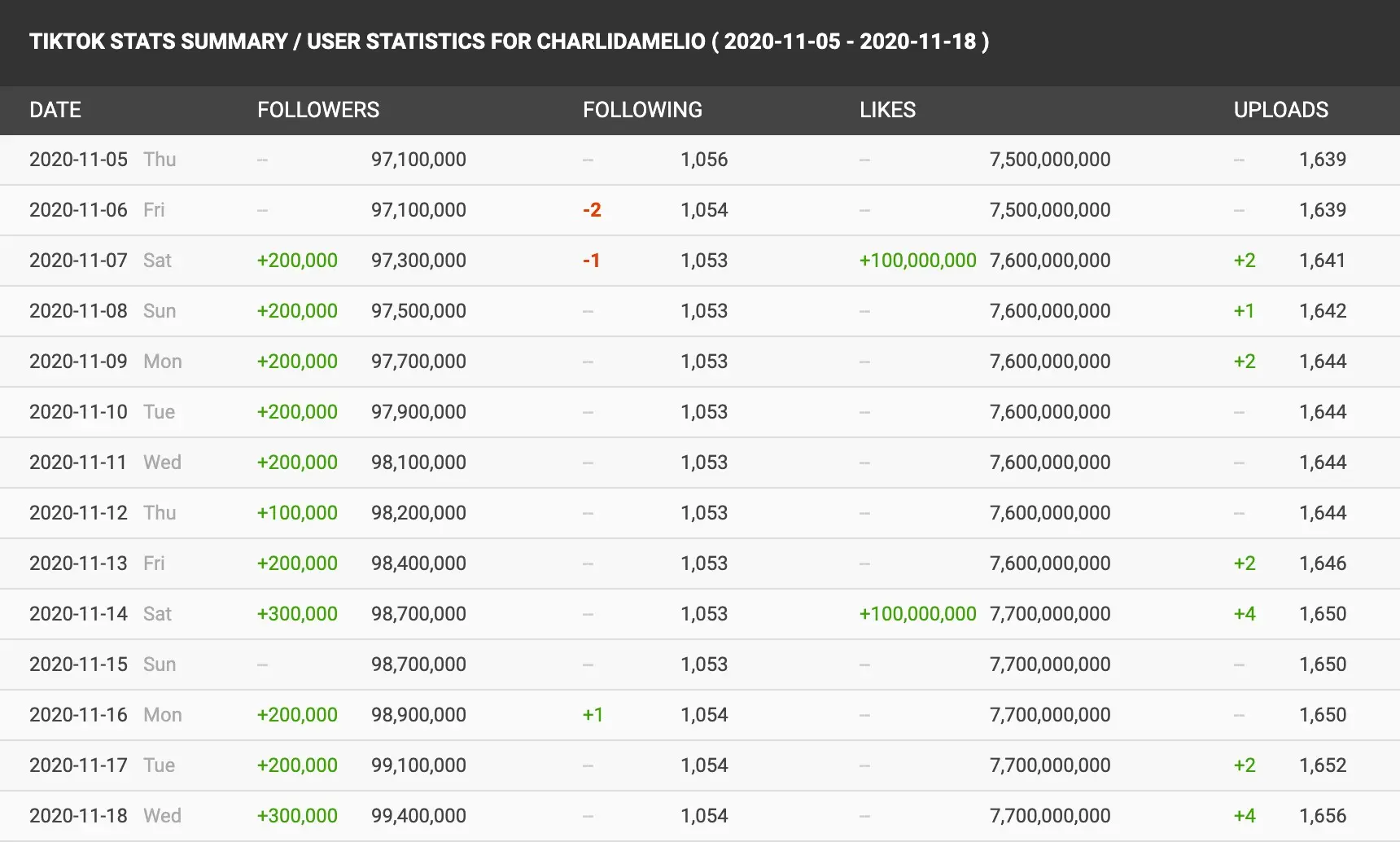Click the stats summary title for CHARLIDAMELIO
The height and width of the screenshot is (842, 1400).
pos(510,42)
